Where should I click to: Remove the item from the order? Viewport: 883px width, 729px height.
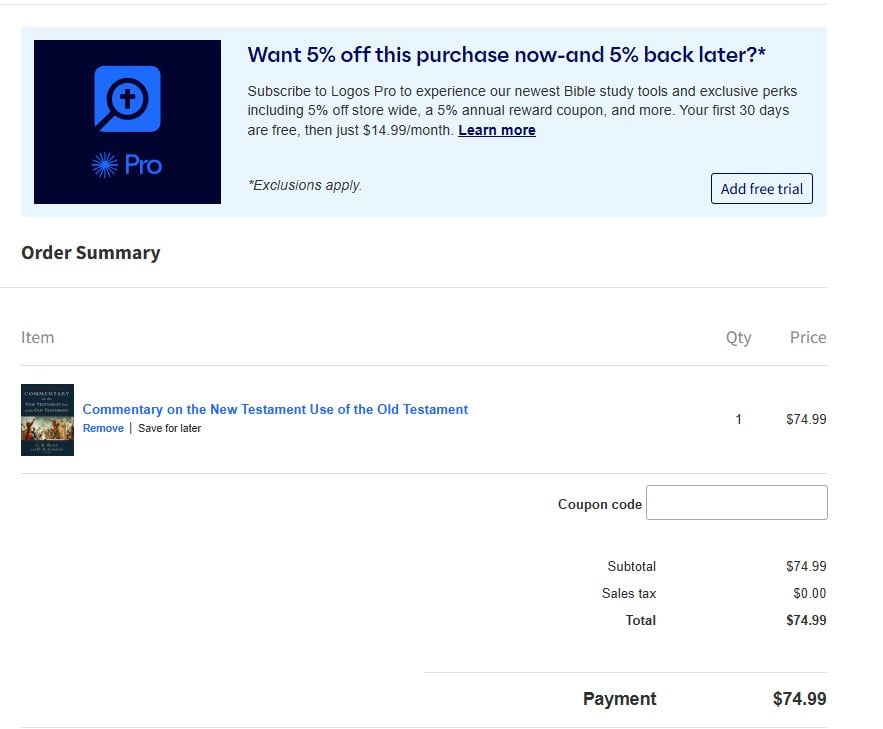103,428
